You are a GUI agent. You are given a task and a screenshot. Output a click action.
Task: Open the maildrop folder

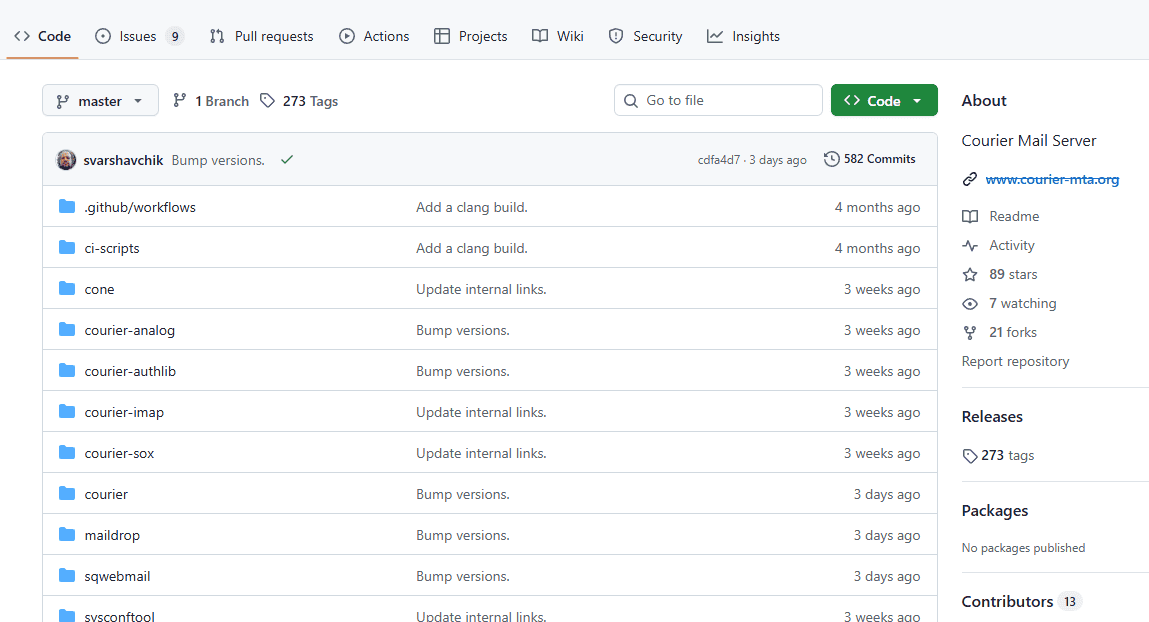pos(112,536)
